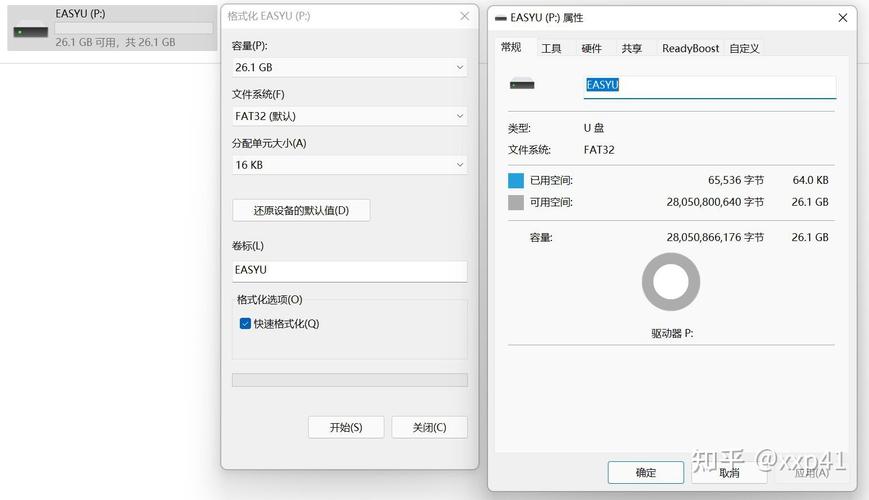Click the drive capacity bar in Explorer
Image resolution: width=869 pixels, height=500 pixels.
(134, 28)
